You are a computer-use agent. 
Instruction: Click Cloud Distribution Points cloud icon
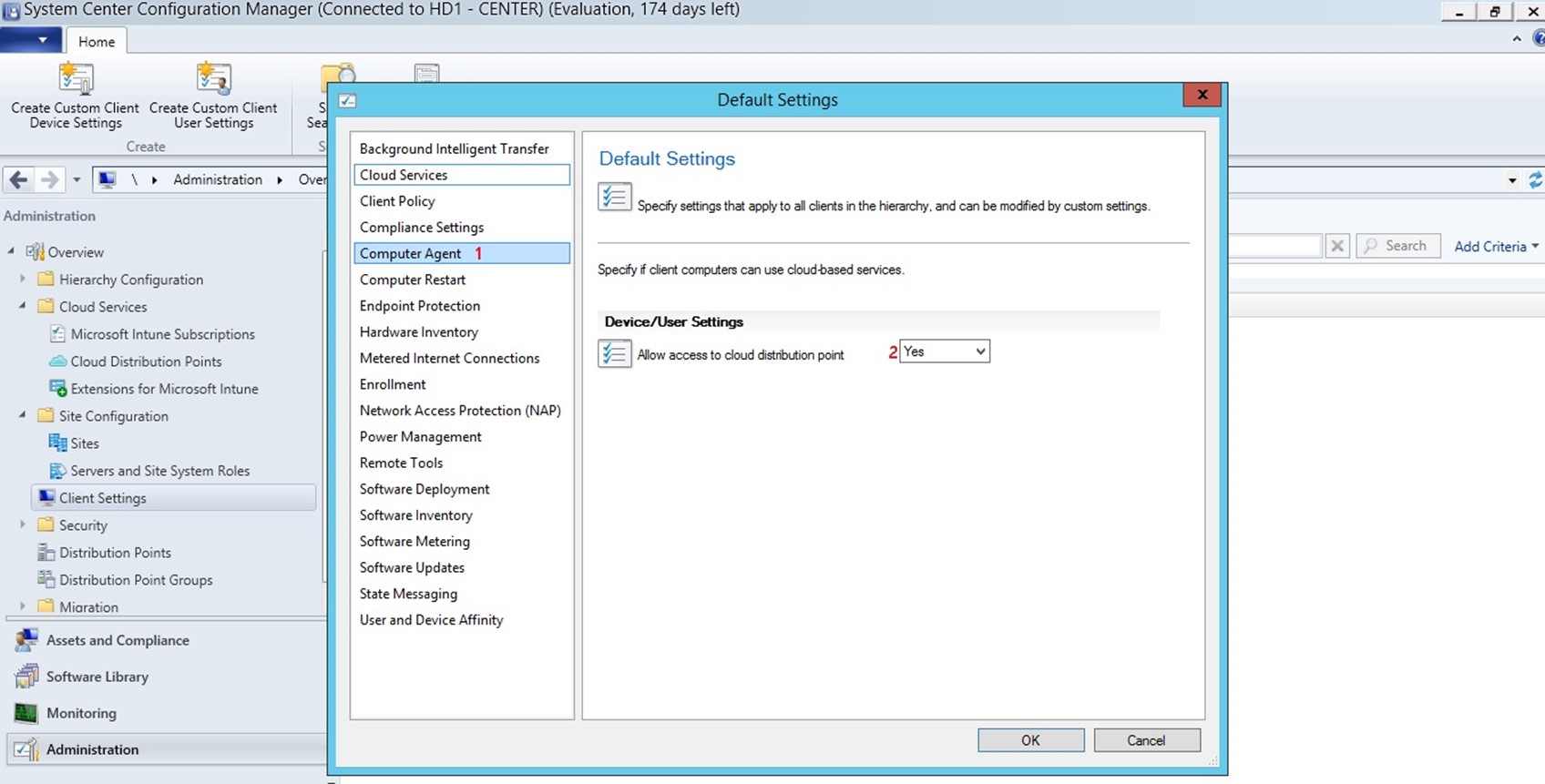[x=57, y=361]
